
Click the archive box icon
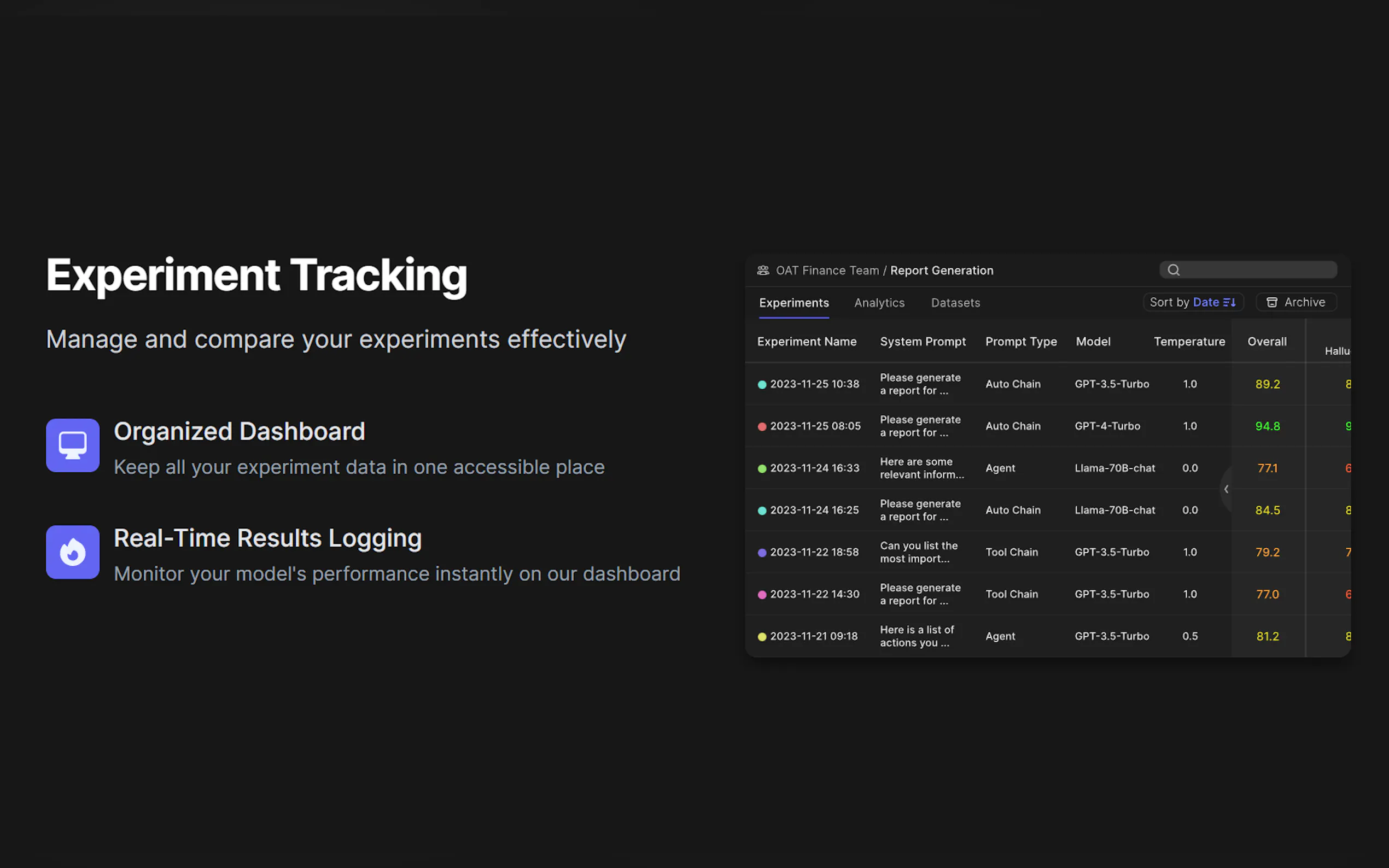point(1272,302)
